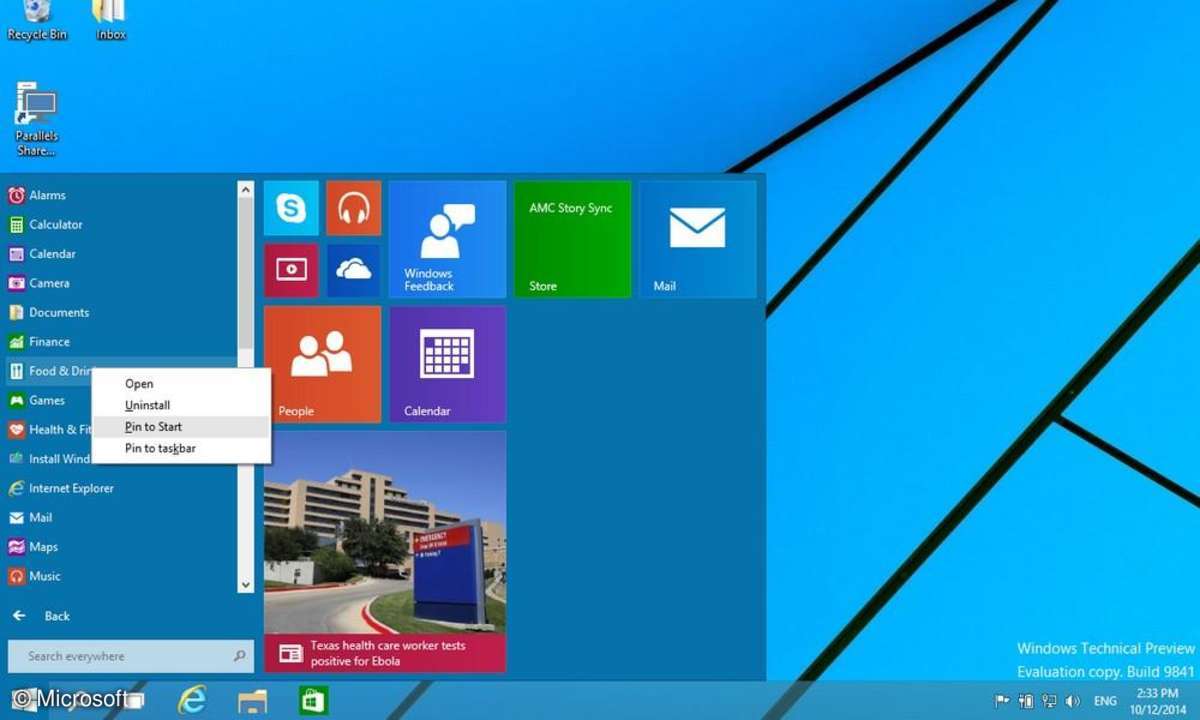The width and height of the screenshot is (1200, 720).
Task: Open the clock showing 2:33 PM
Action: click(1157, 700)
